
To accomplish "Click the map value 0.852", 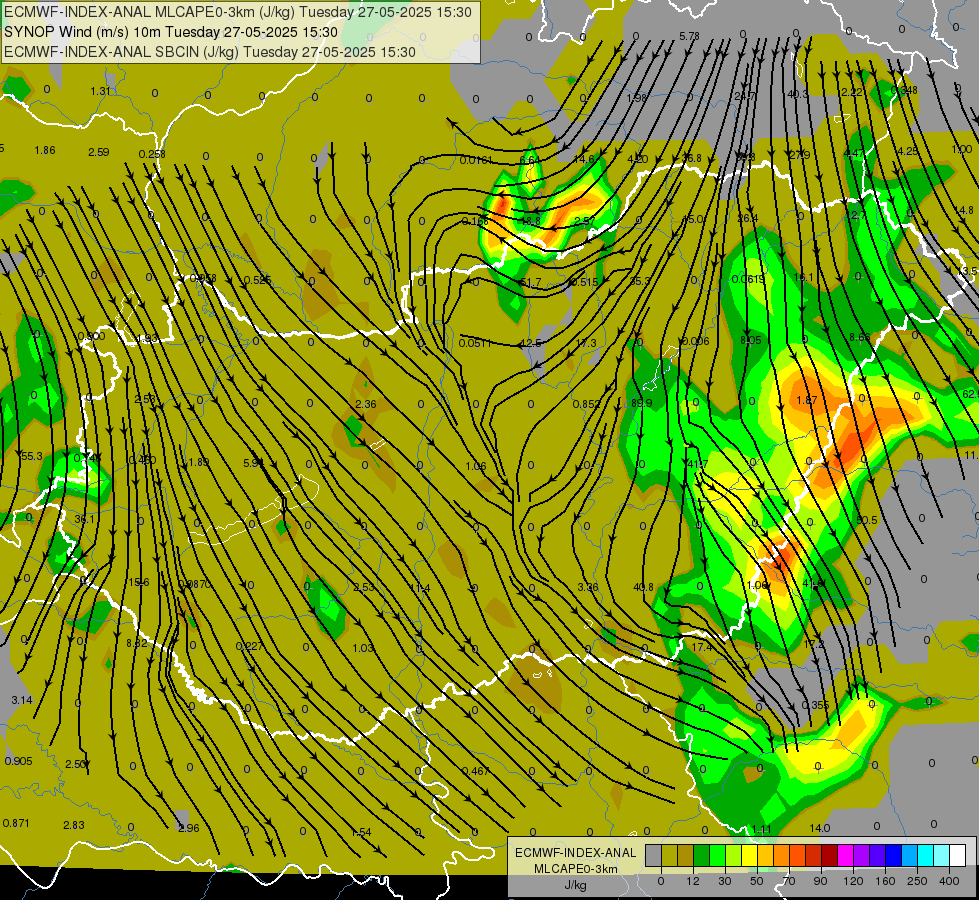I will (587, 404).
